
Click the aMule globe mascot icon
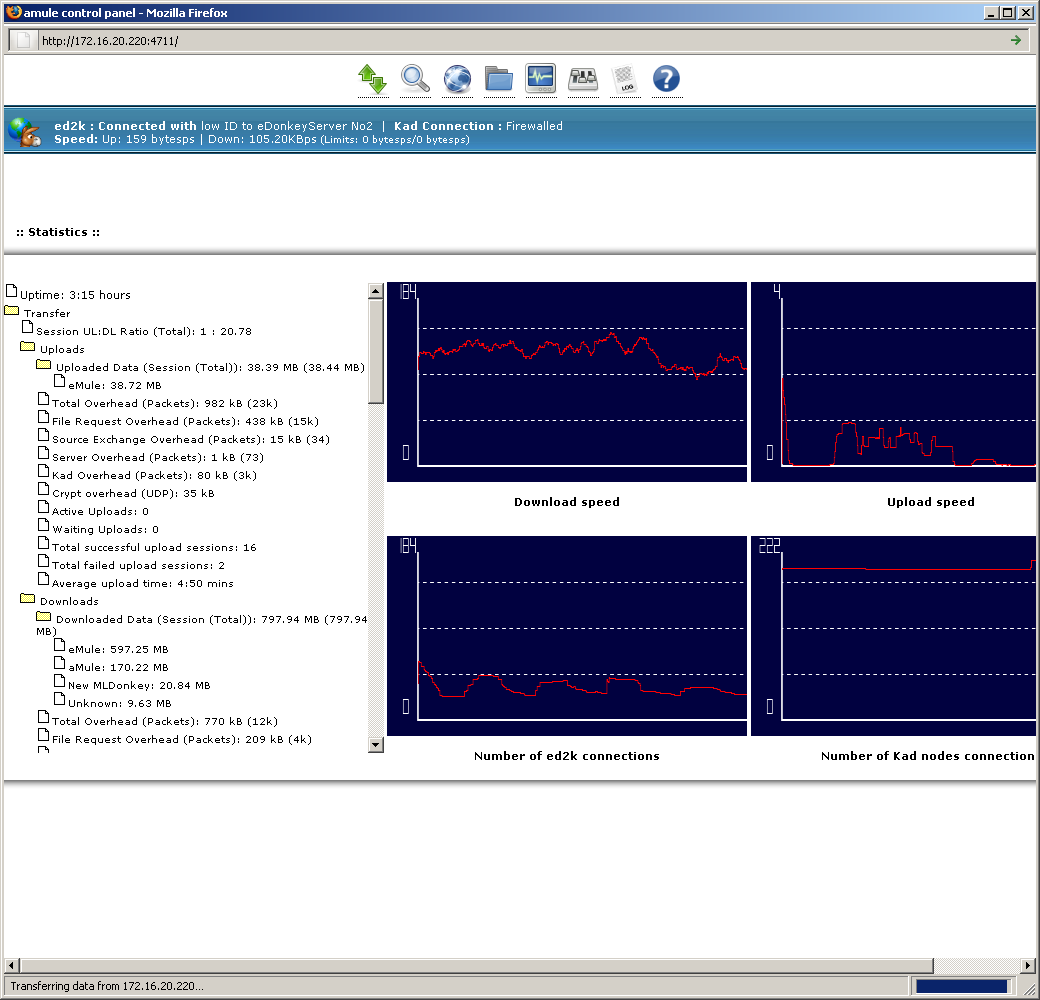coord(25,132)
